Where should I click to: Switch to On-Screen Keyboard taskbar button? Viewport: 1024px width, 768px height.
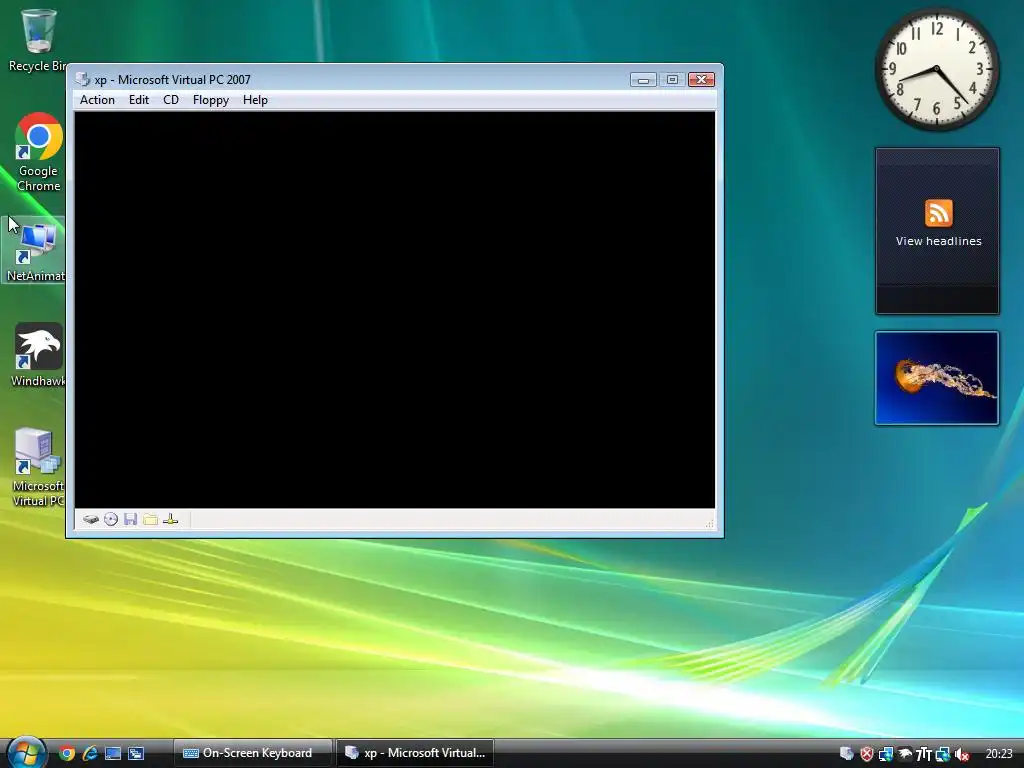point(253,753)
